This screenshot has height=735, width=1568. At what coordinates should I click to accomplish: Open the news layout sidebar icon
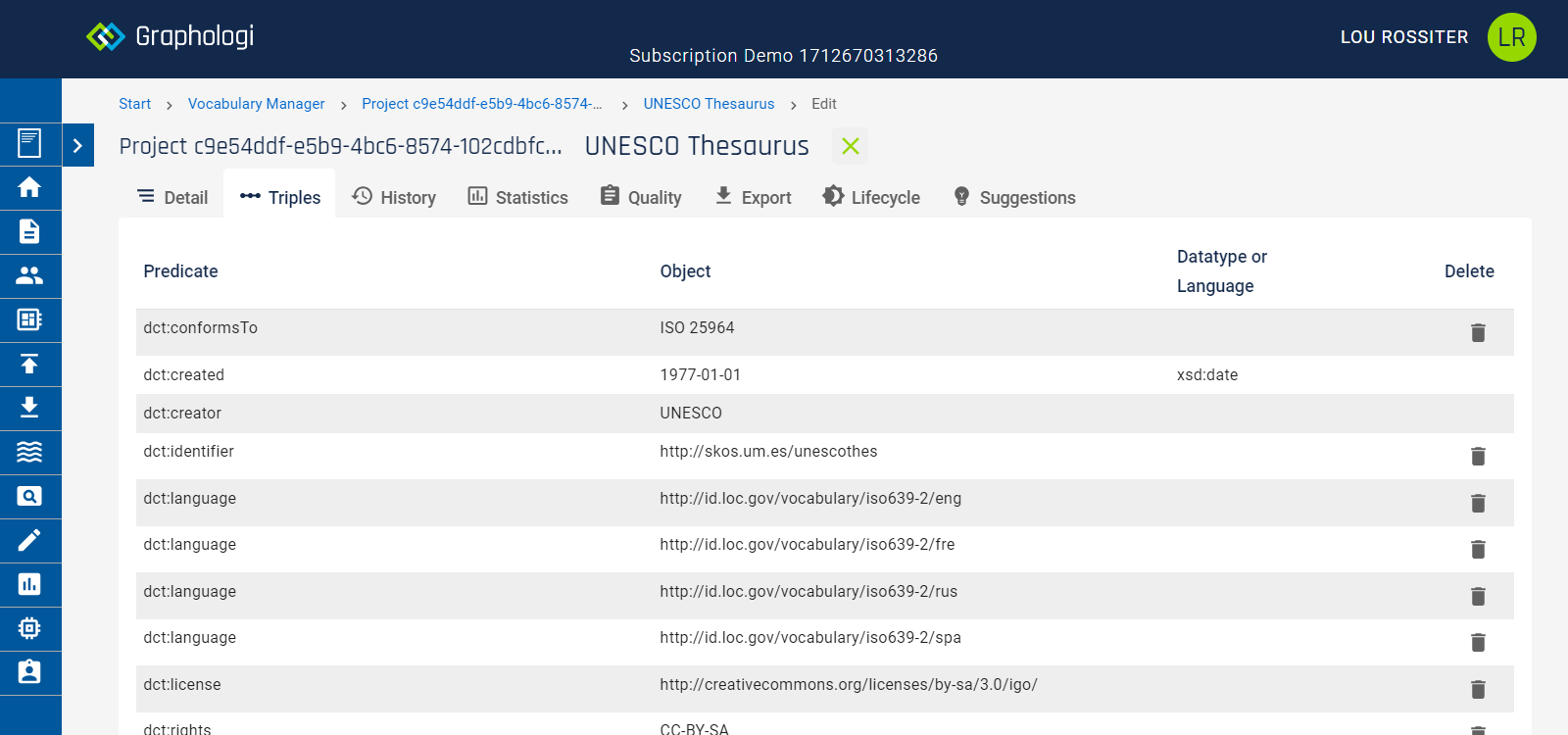tap(29, 319)
